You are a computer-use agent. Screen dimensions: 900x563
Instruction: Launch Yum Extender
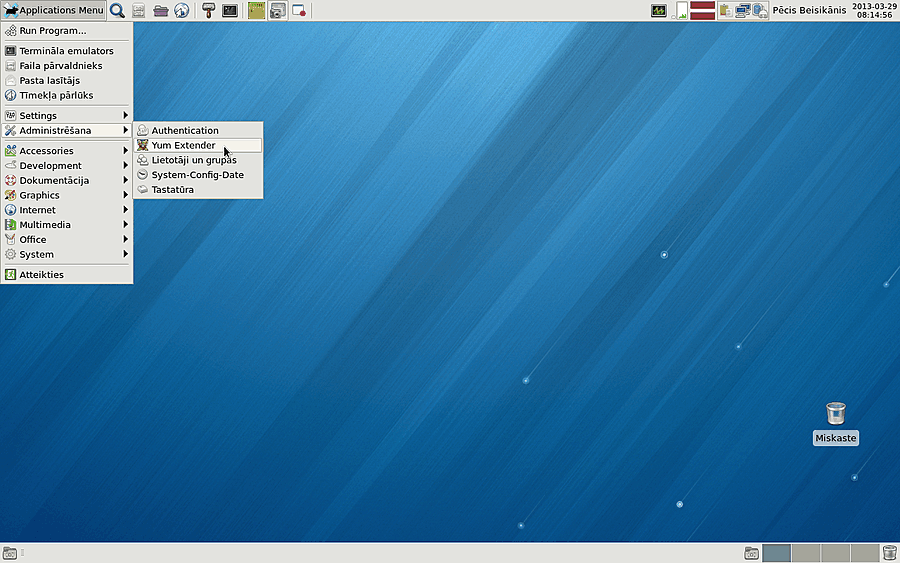198,145
